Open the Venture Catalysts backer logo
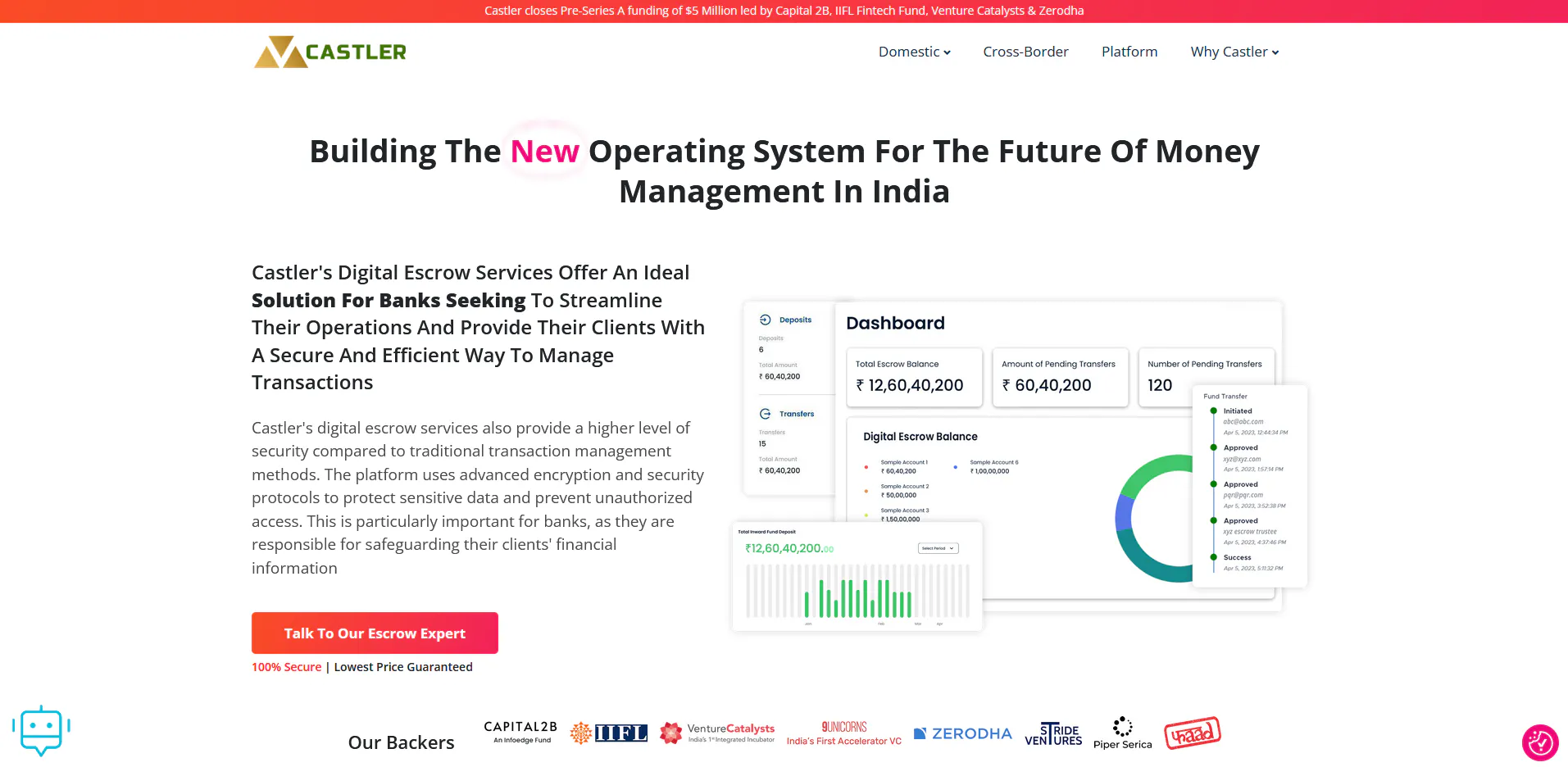1568x767 pixels. pos(717,733)
